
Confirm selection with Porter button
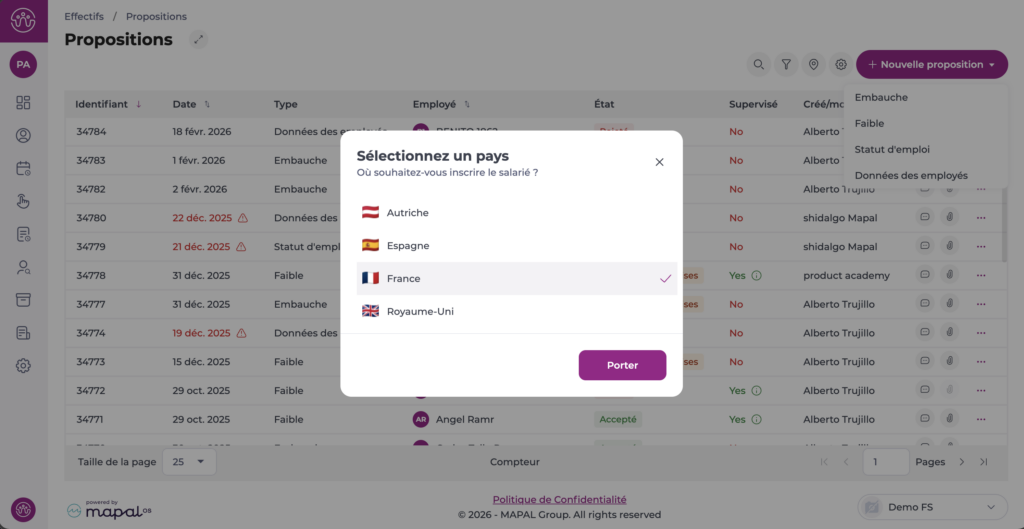[x=622, y=365]
